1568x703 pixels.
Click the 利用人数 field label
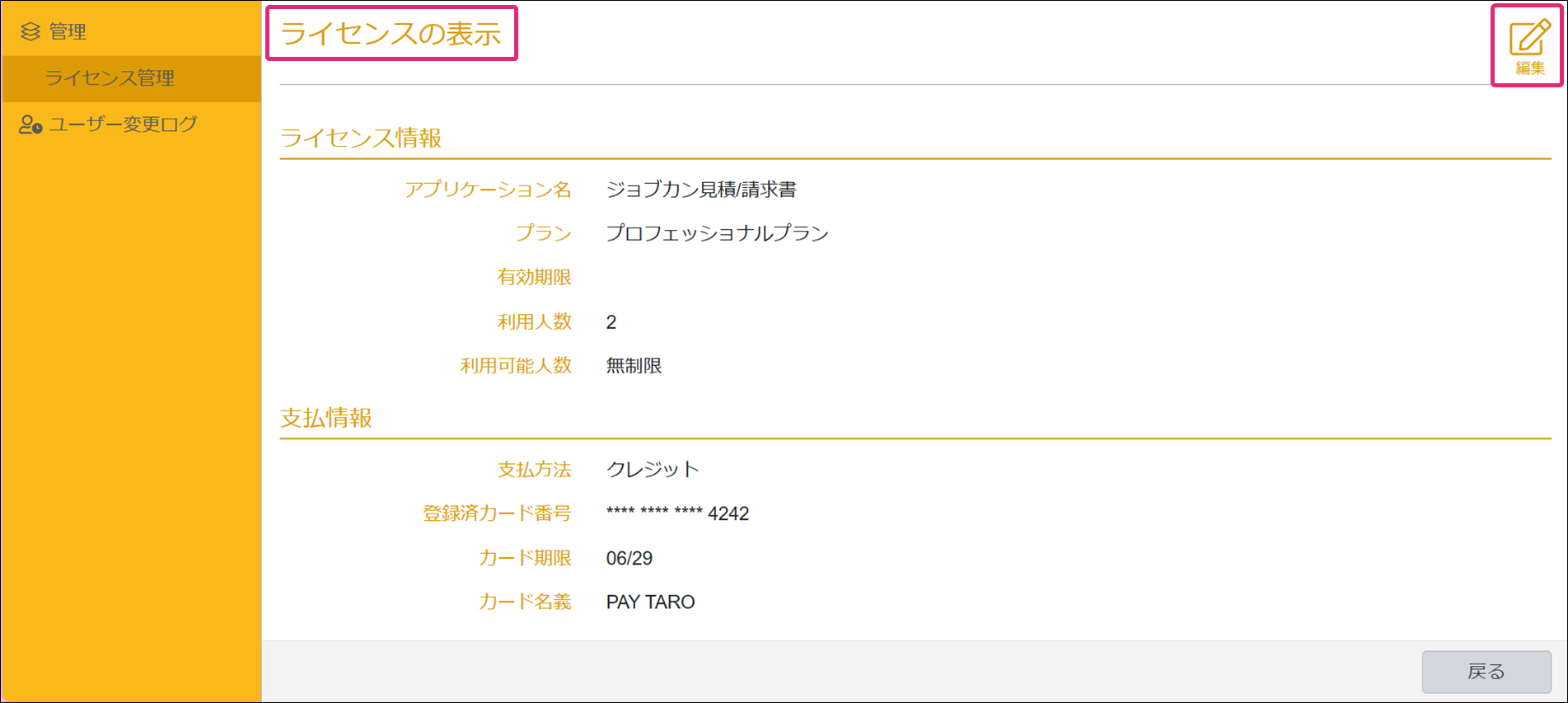[x=534, y=321]
